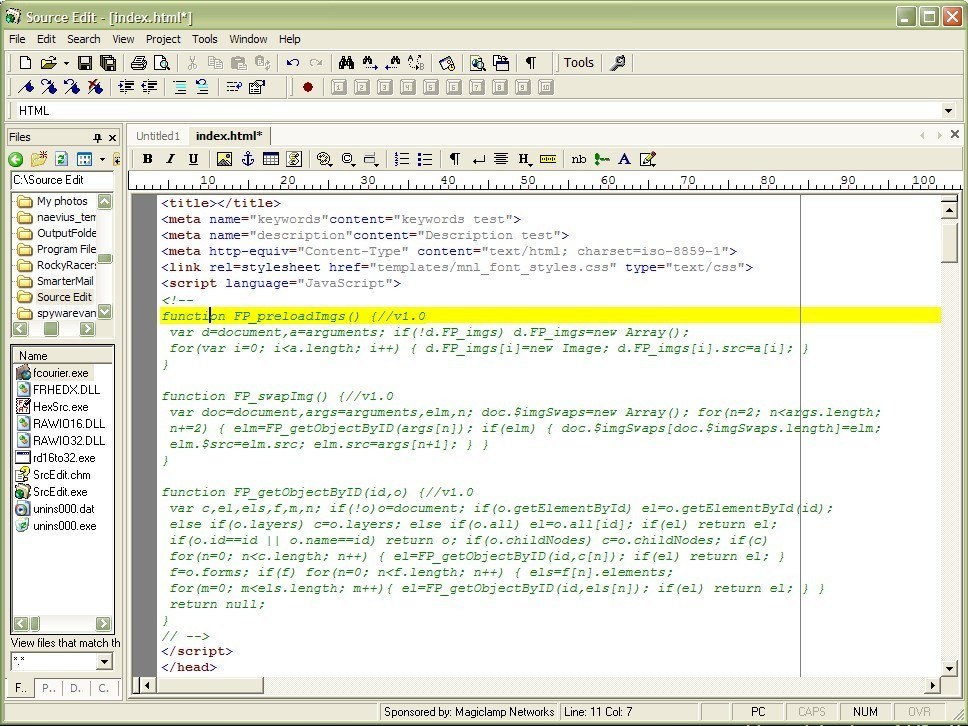Open the file filter combo box
The image size is (968, 726).
(x=104, y=662)
